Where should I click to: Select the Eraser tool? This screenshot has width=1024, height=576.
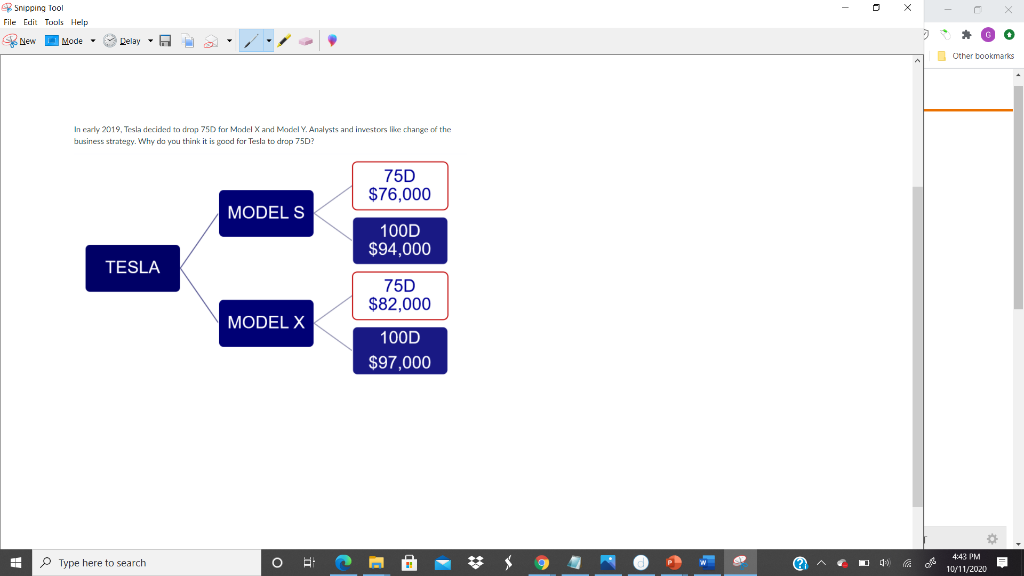point(306,40)
